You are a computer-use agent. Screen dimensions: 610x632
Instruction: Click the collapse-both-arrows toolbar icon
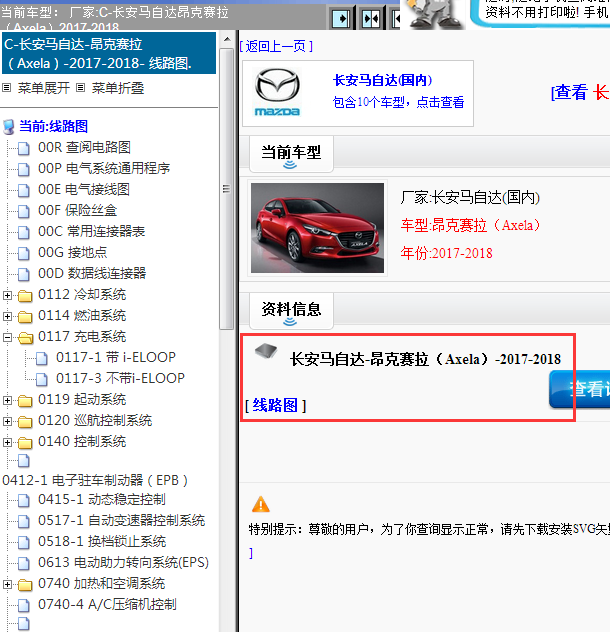coord(371,19)
